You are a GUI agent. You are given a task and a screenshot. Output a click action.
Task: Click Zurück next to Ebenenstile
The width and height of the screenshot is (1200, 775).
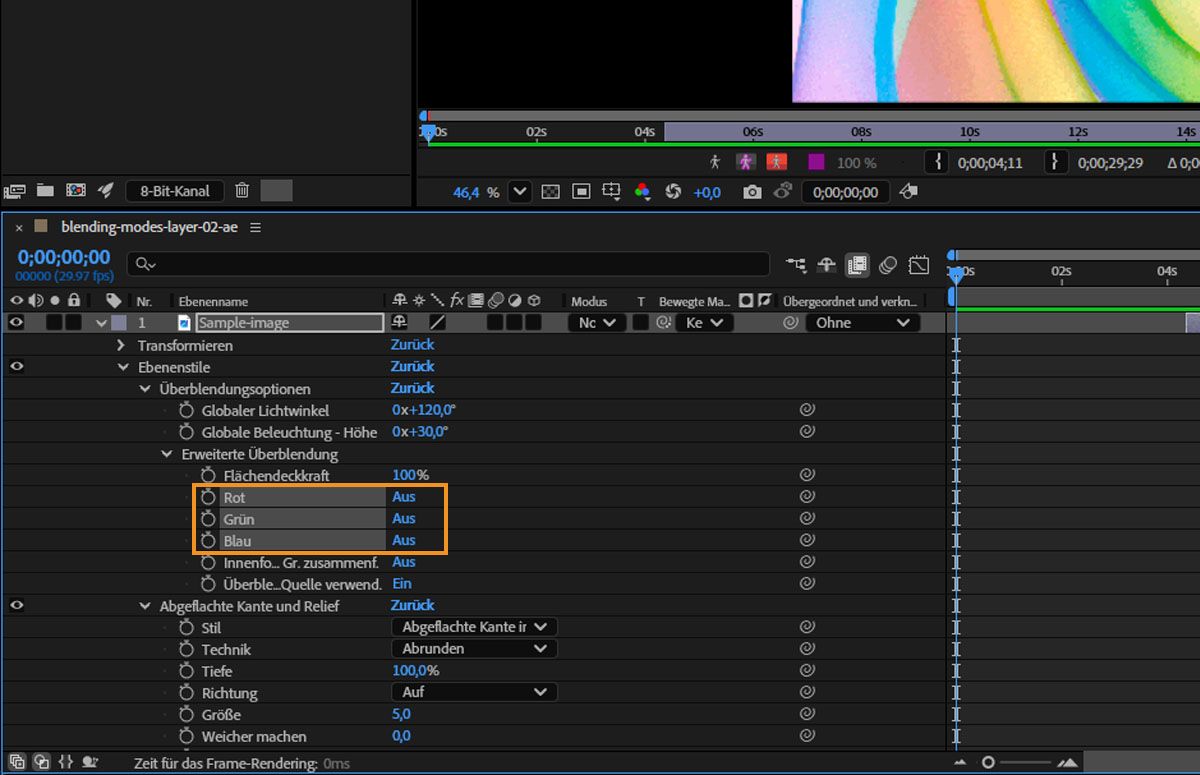click(412, 366)
